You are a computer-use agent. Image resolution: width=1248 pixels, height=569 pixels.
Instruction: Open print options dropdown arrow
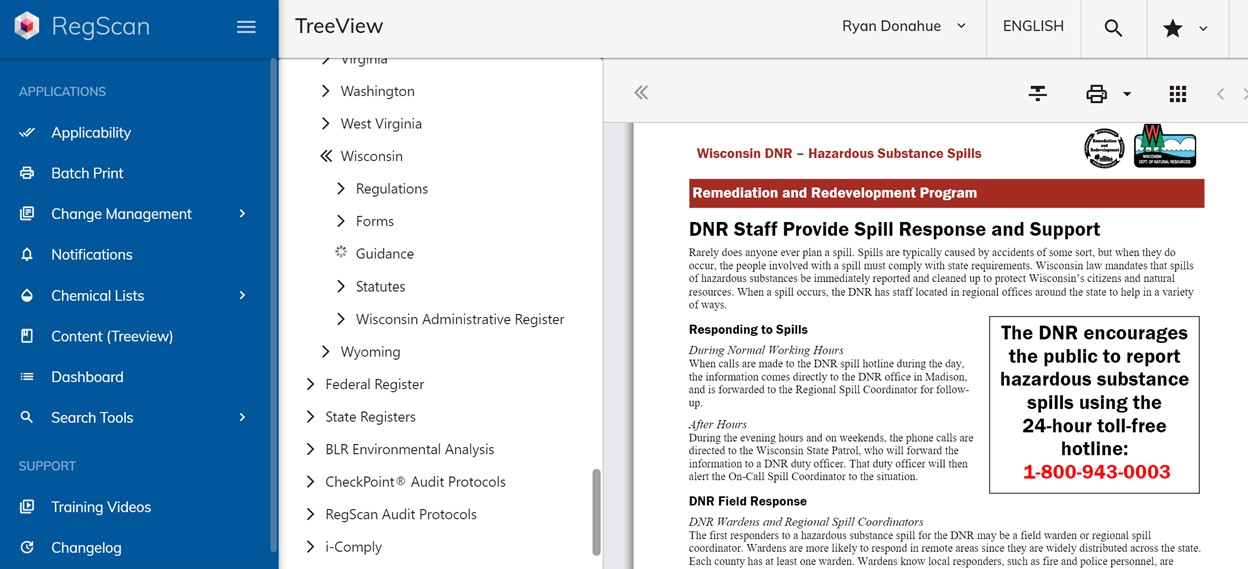(1127, 94)
